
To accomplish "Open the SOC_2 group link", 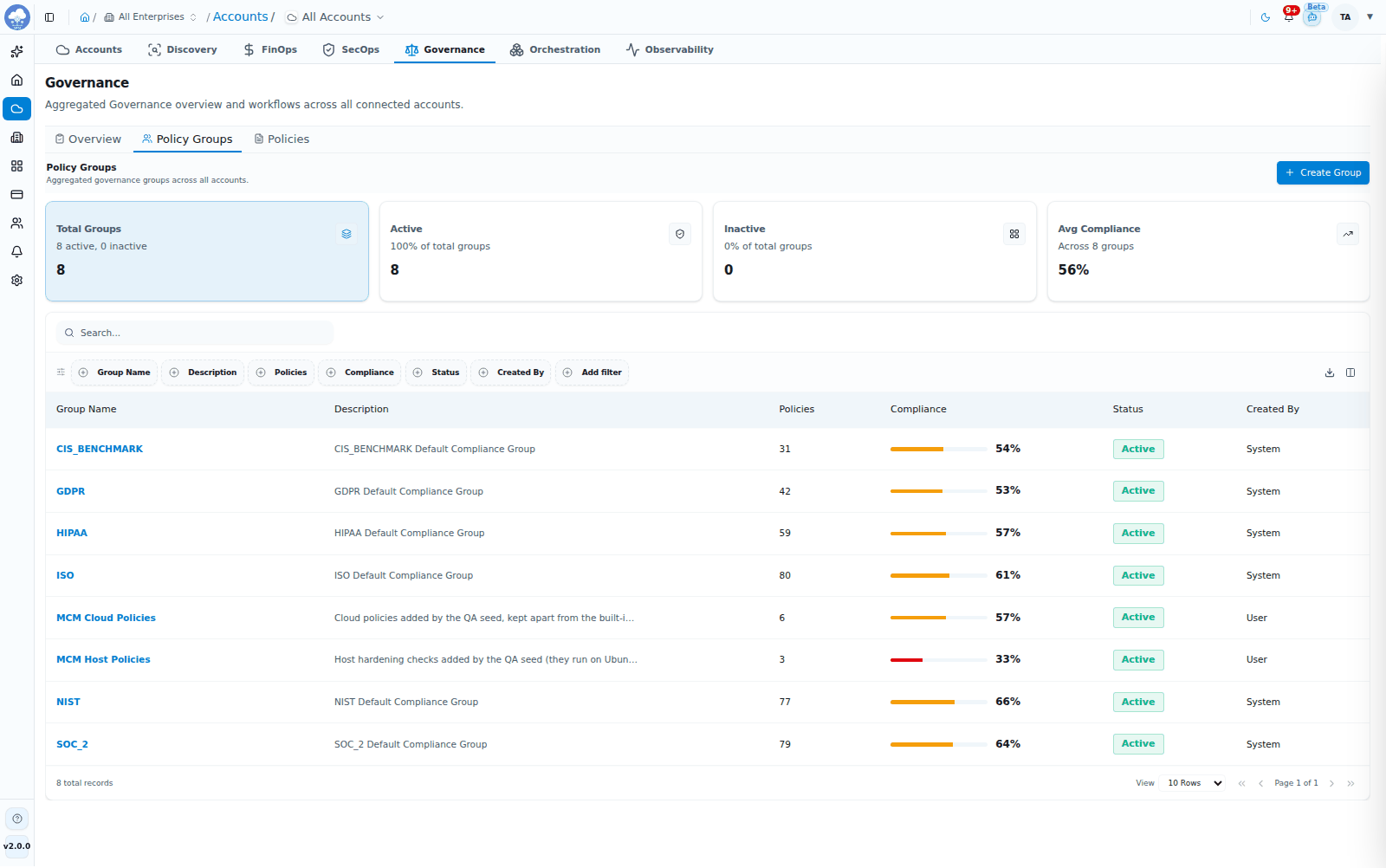I will [72, 745].
